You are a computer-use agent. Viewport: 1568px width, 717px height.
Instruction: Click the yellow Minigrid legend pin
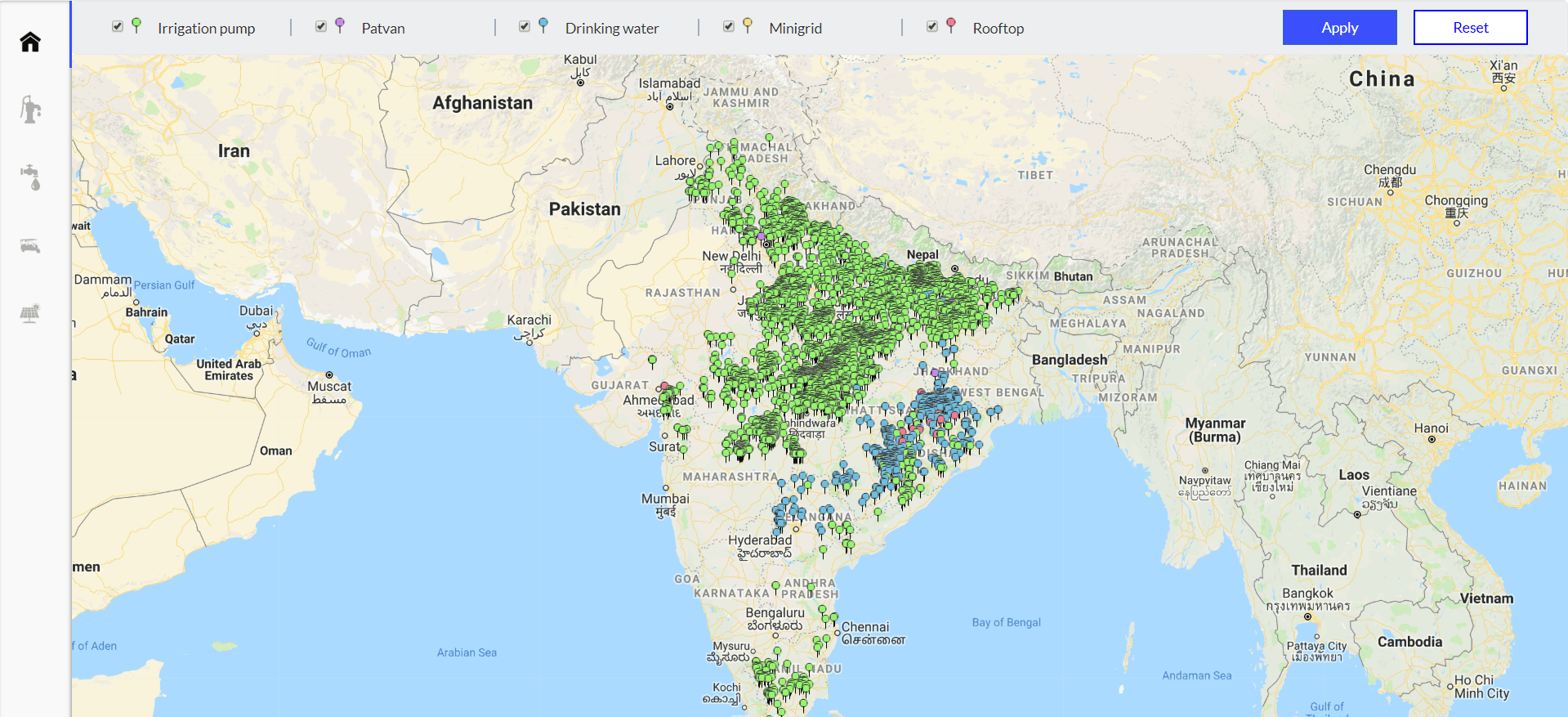pos(748,26)
